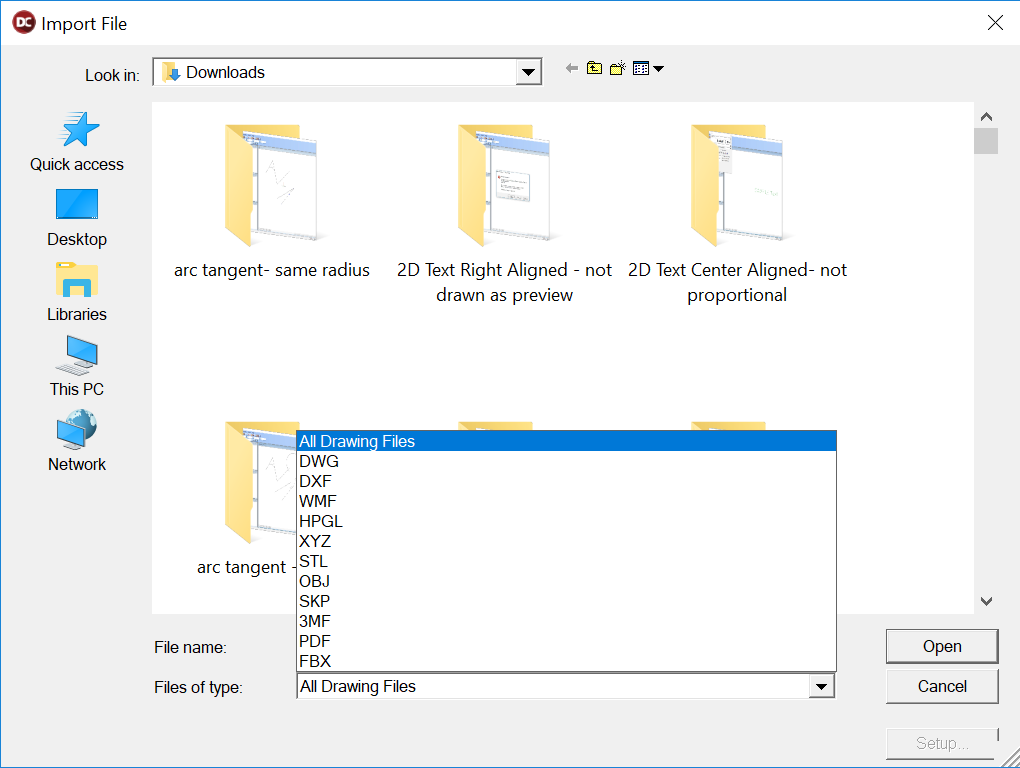Collapse the Files of type dropdown arrow

tap(821, 686)
